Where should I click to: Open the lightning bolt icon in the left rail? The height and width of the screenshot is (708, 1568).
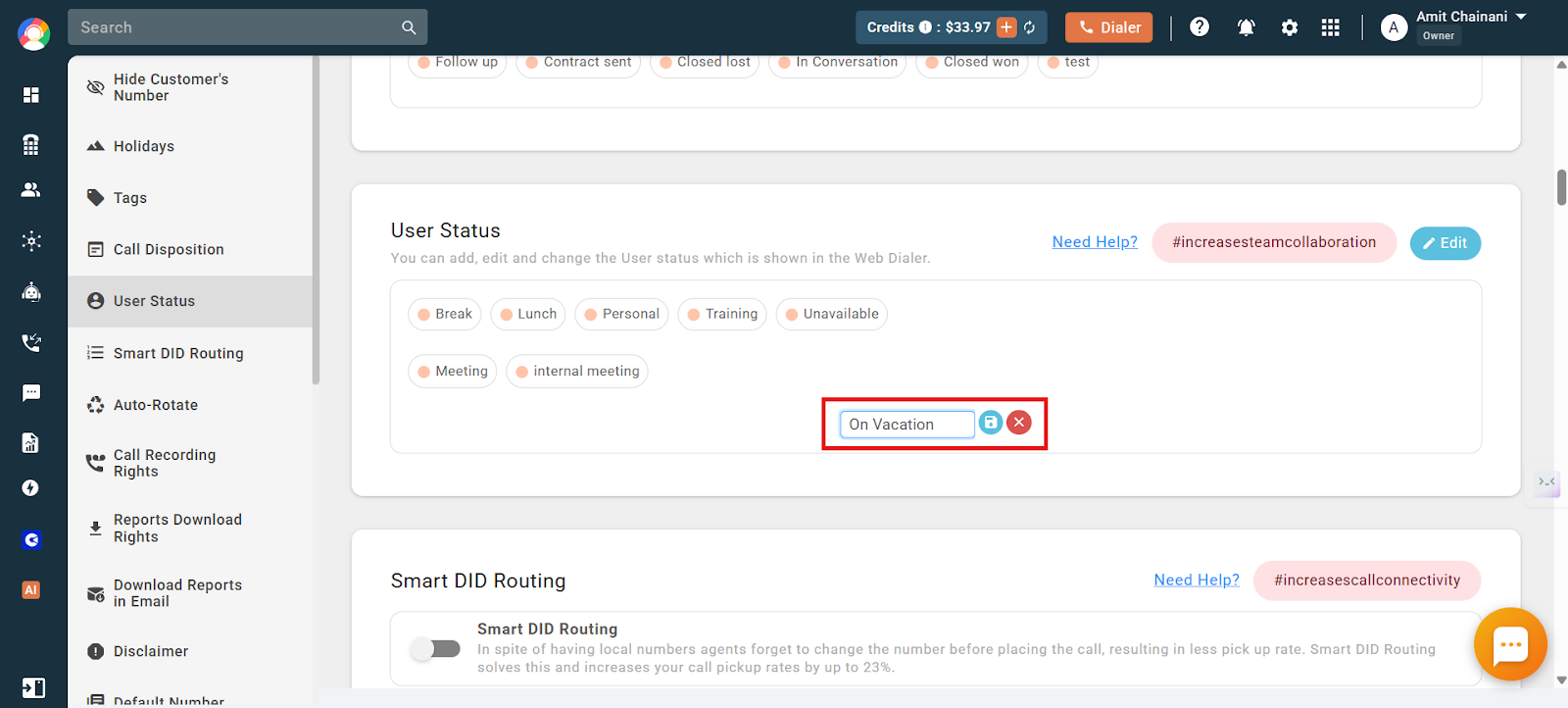[31, 488]
